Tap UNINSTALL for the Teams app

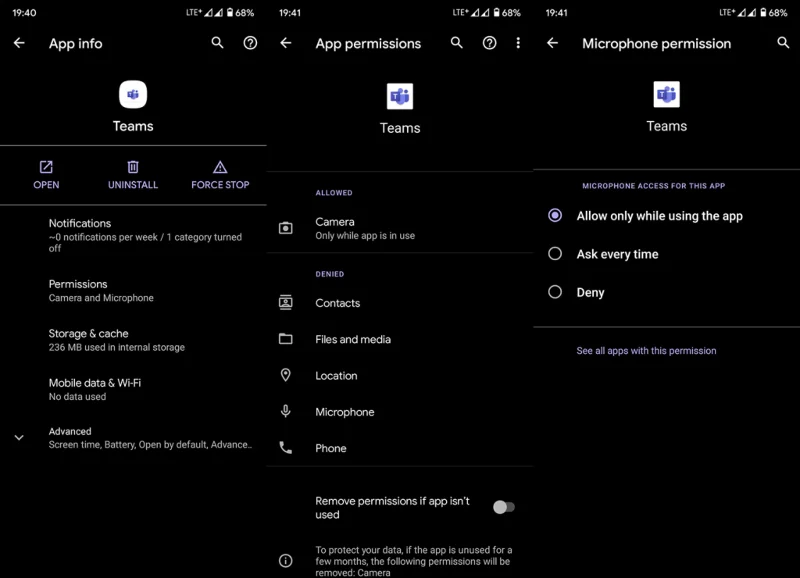(x=133, y=175)
